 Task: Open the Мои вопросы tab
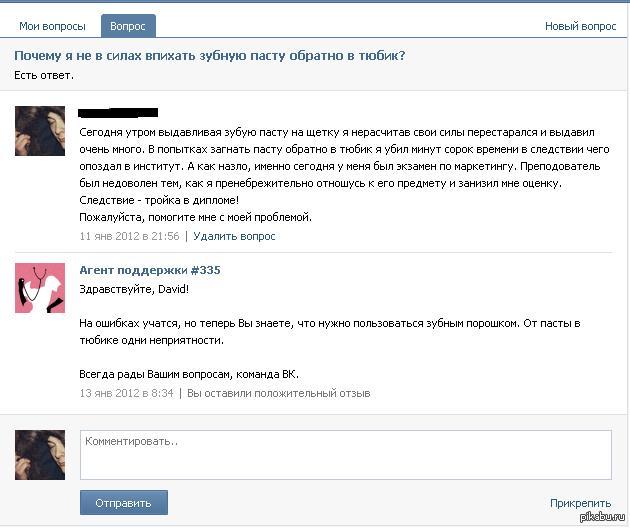[52, 27]
